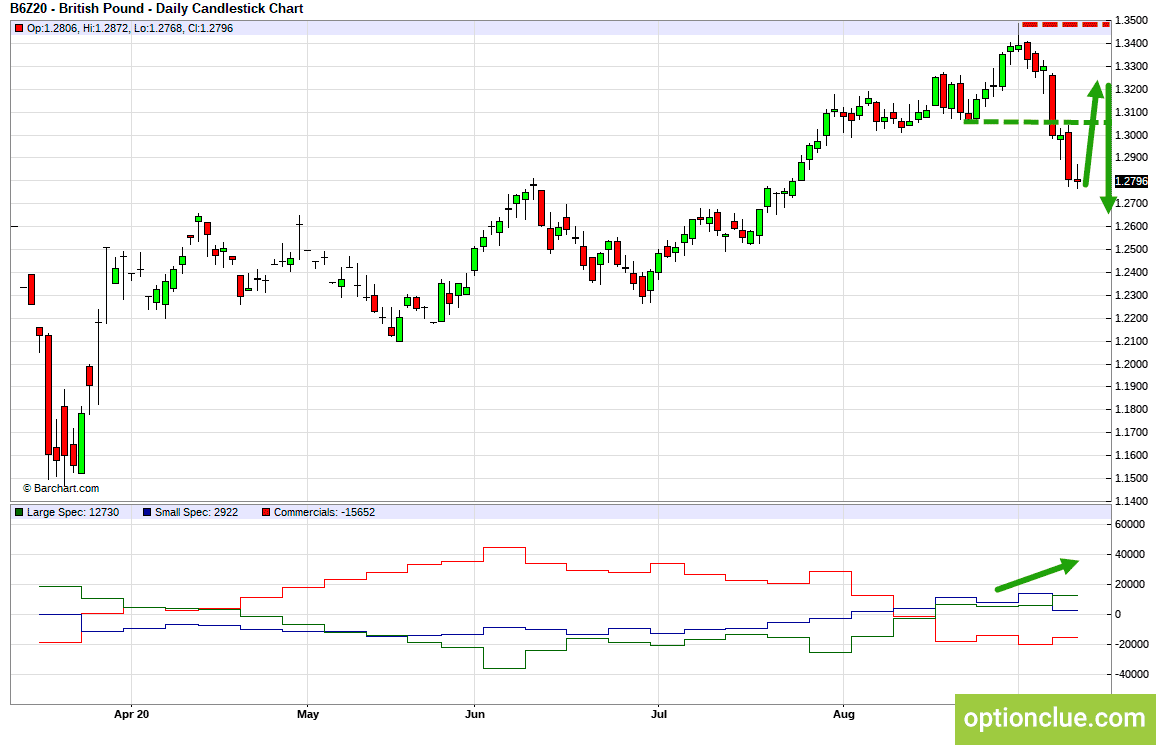Click the 60000 indicator axis label
1156x745 pixels.
click(1129, 525)
